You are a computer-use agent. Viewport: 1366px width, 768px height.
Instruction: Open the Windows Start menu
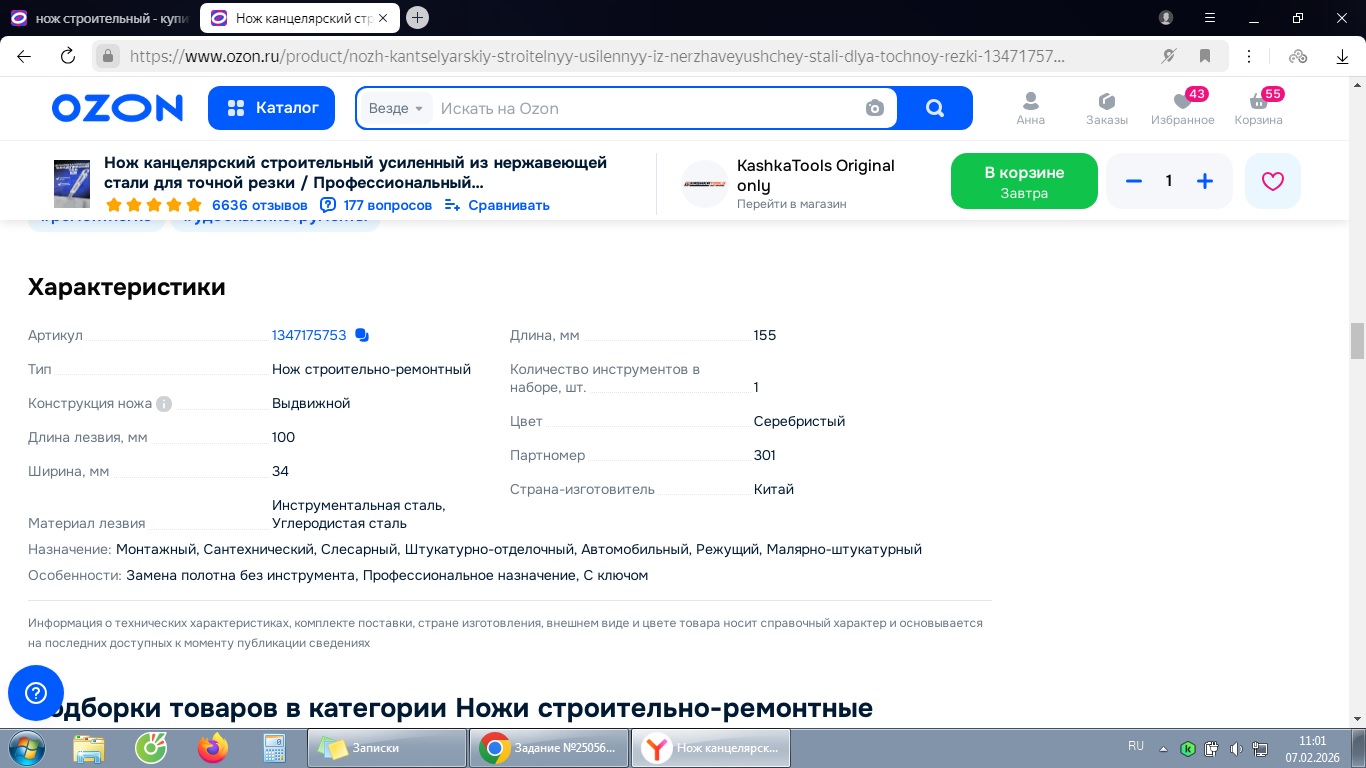pos(25,748)
